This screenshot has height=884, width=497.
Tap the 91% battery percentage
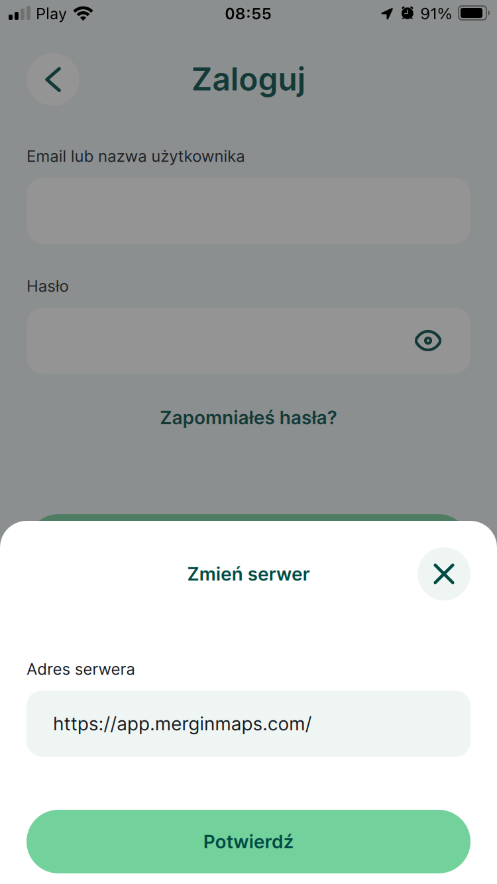click(x=436, y=14)
